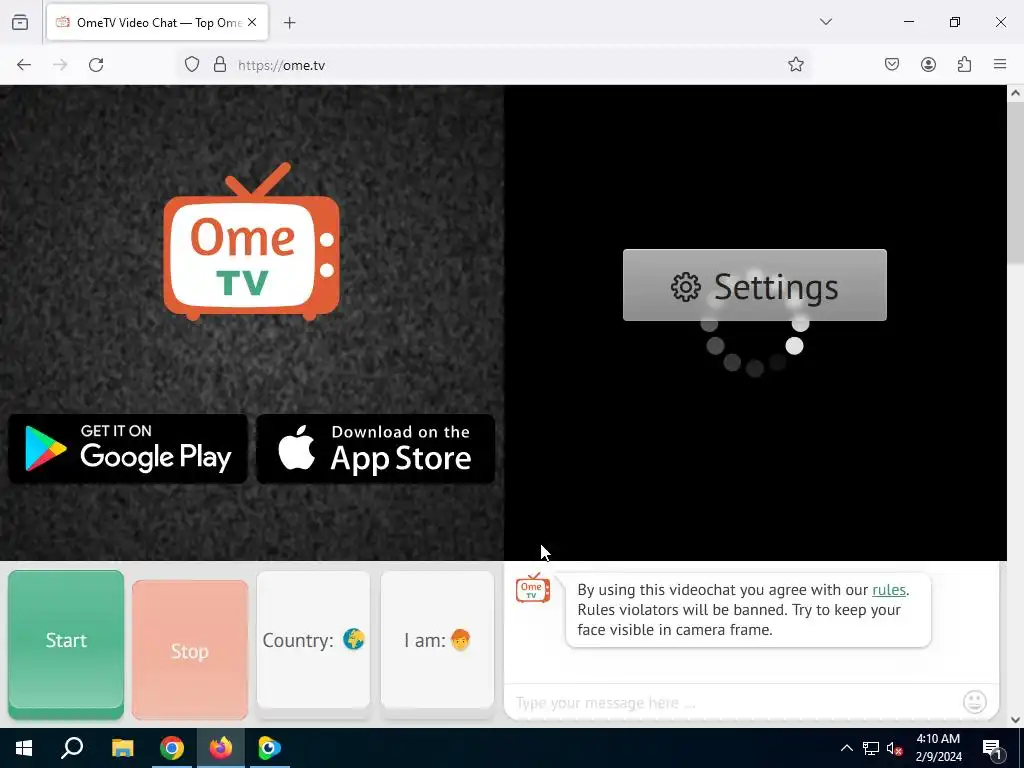1024x768 pixels.
Task: Open the I am gender selector
Action: click(x=438, y=640)
